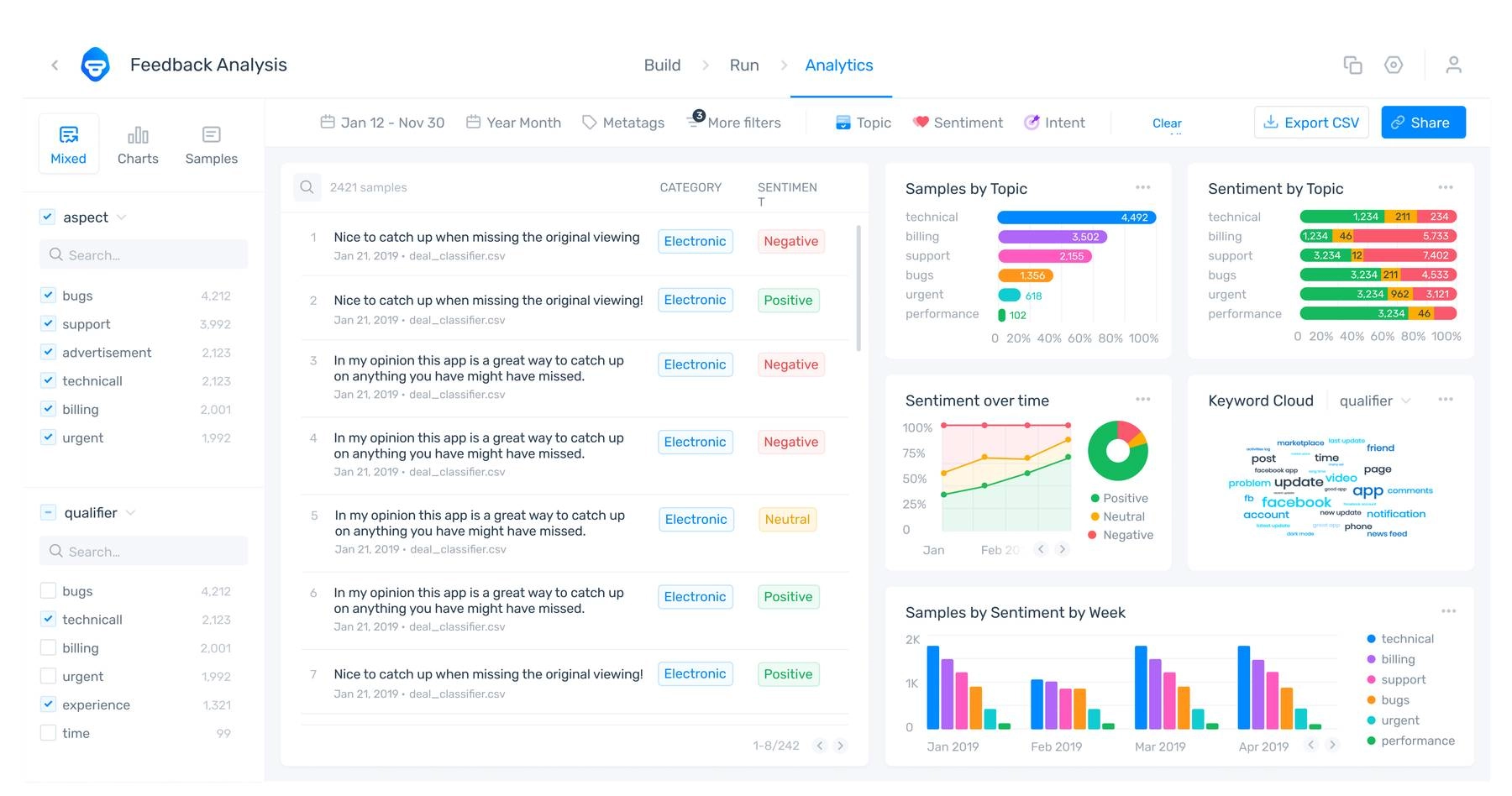
Task: Go to the Build step
Action: pyautogui.click(x=662, y=65)
